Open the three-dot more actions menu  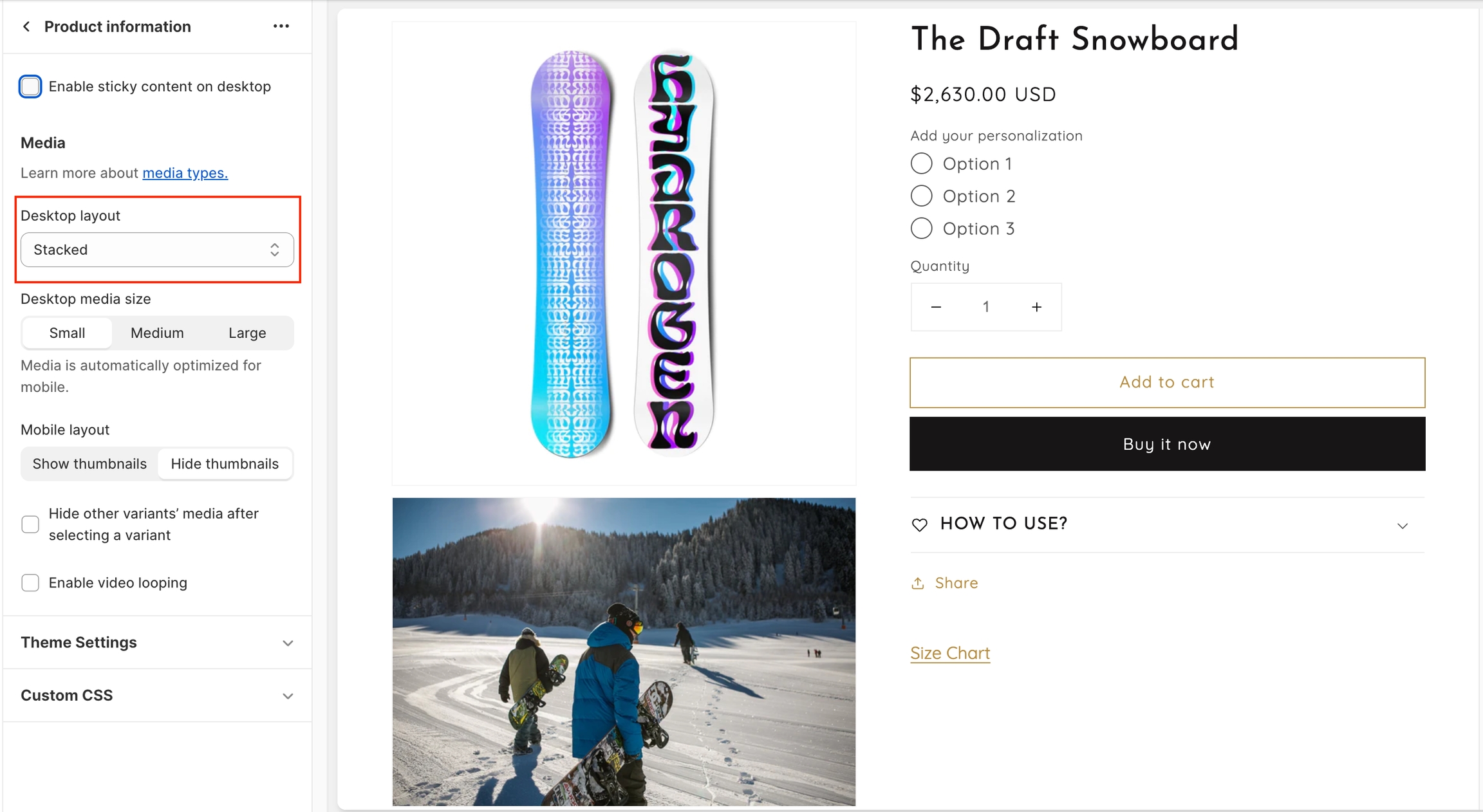[x=281, y=26]
